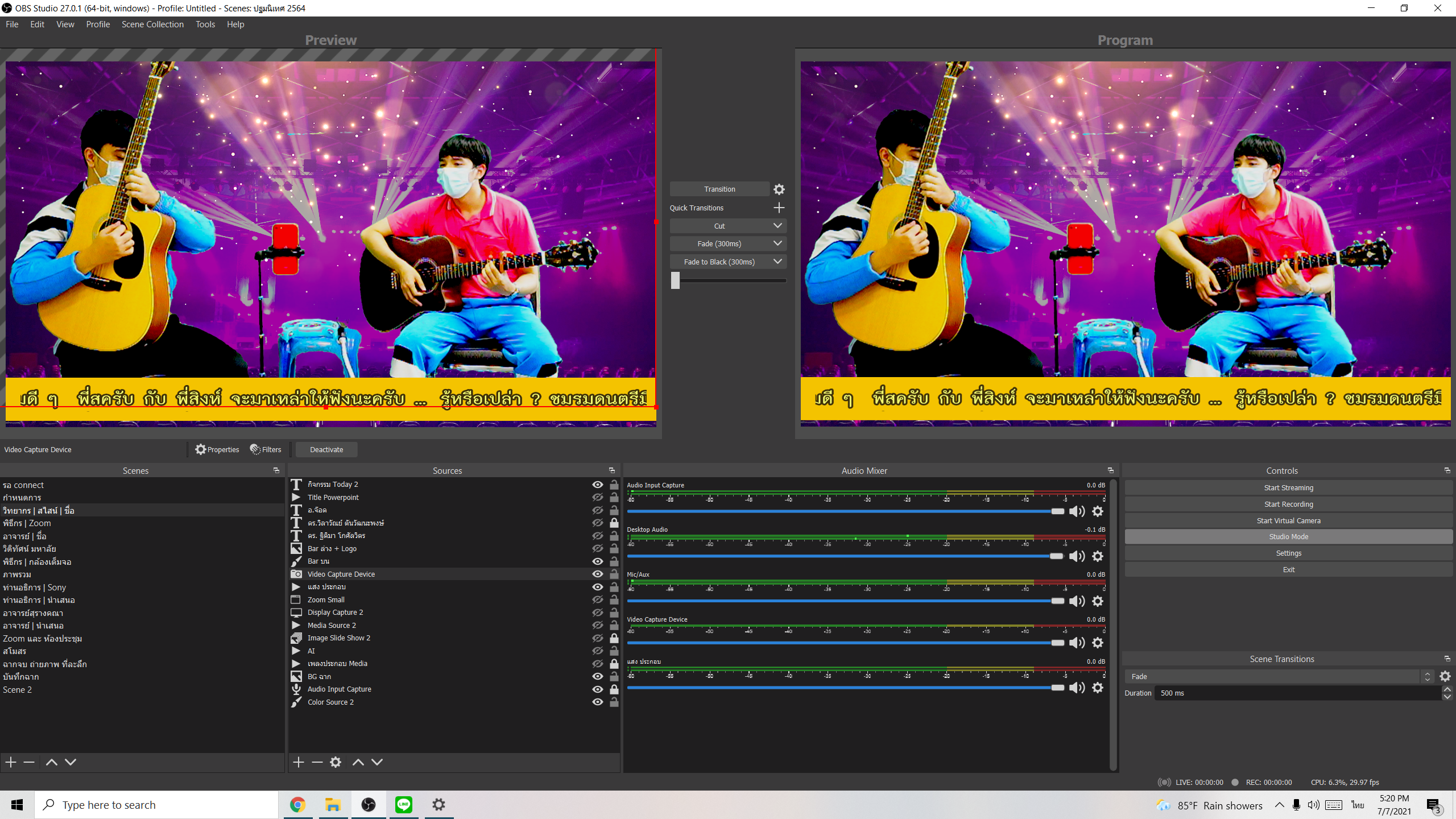
Task: Click Start Recording button
Action: pyautogui.click(x=1288, y=504)
